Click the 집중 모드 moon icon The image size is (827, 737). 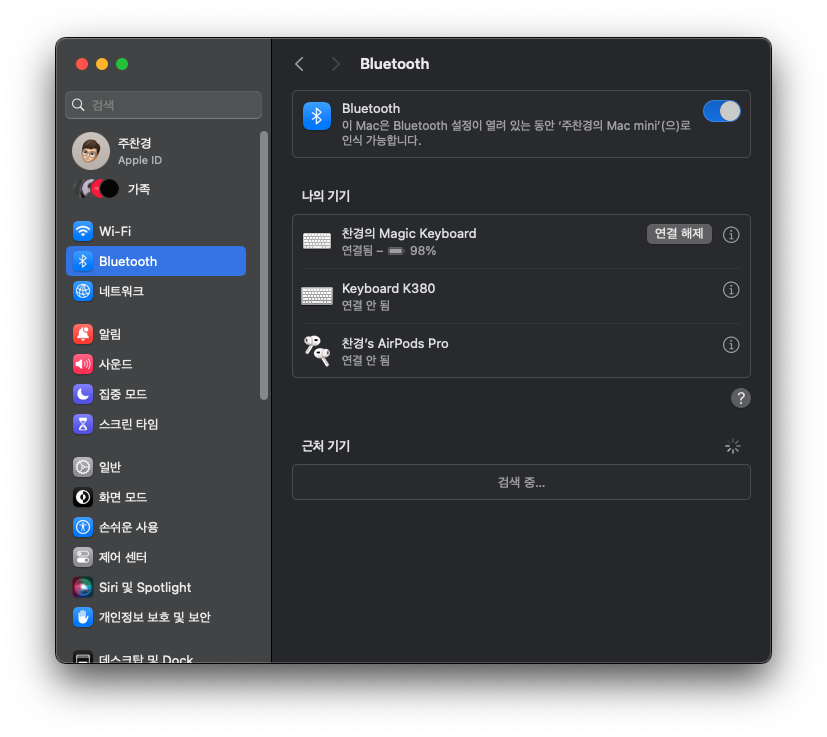(x=83, y=394)
